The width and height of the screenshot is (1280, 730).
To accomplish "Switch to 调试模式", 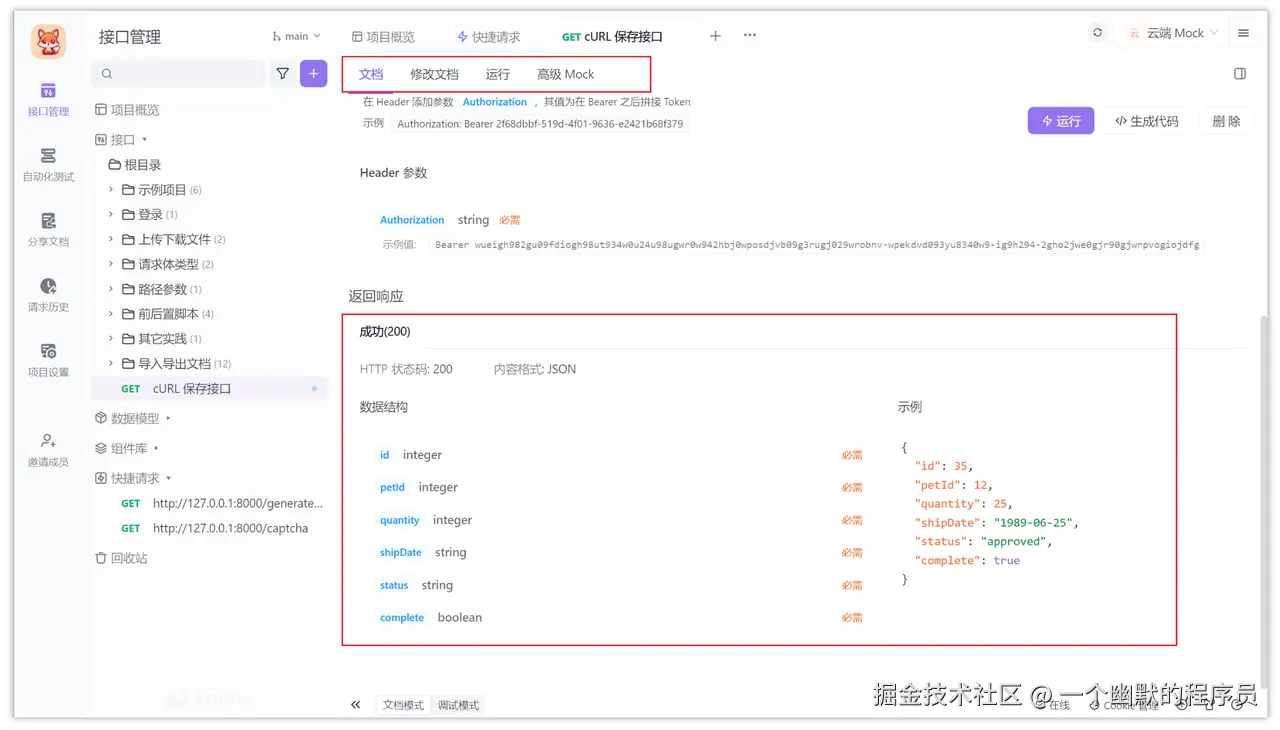I will [459, 705].
